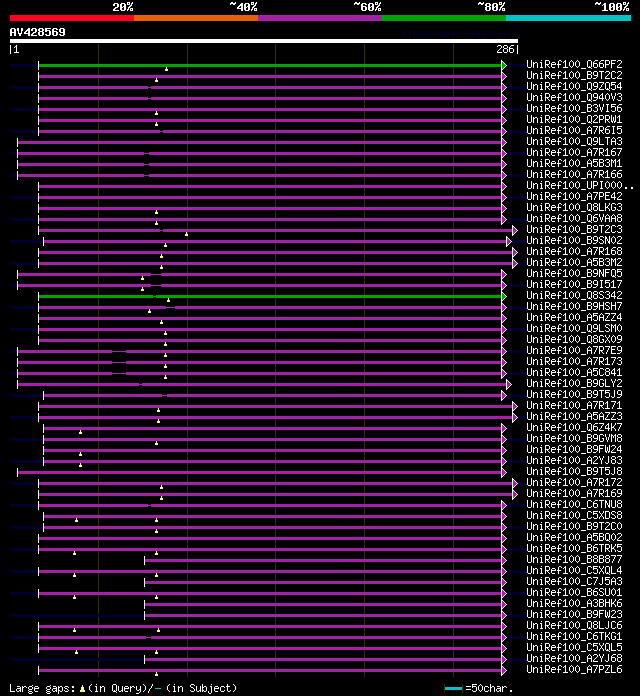Click label UniRef100_A7R168
The height and width of the screenshot is (696, 640).
[x=574, y=251]
